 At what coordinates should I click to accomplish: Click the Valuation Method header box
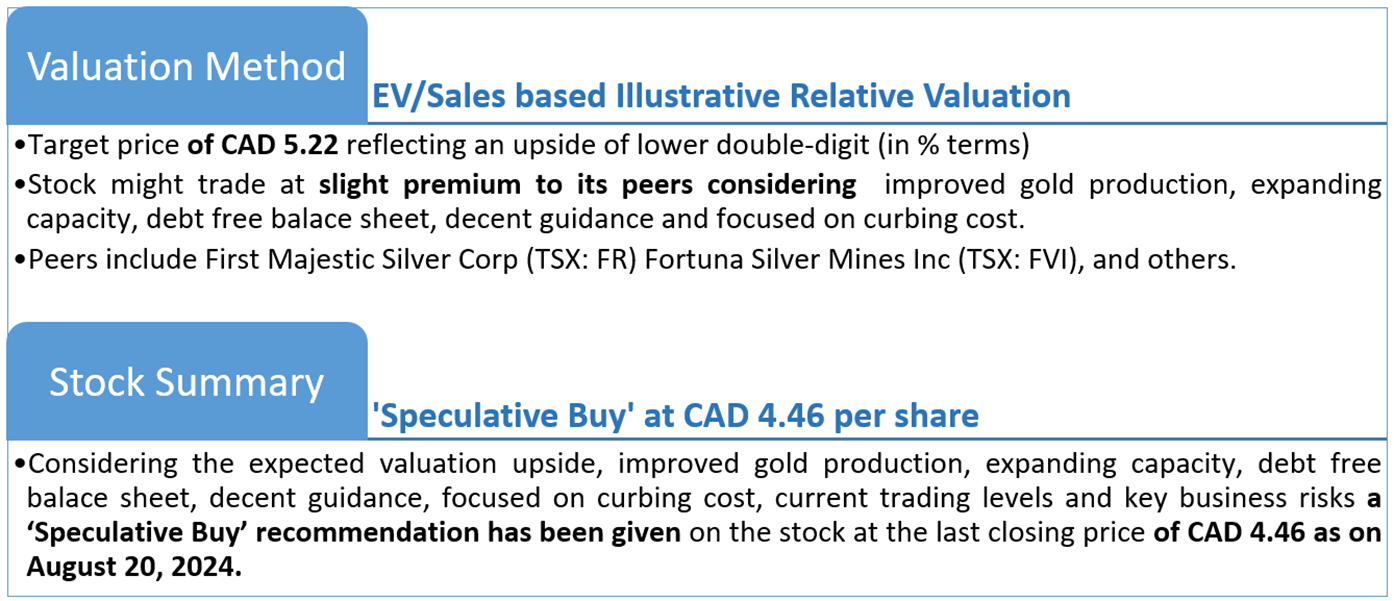[187, 66]
